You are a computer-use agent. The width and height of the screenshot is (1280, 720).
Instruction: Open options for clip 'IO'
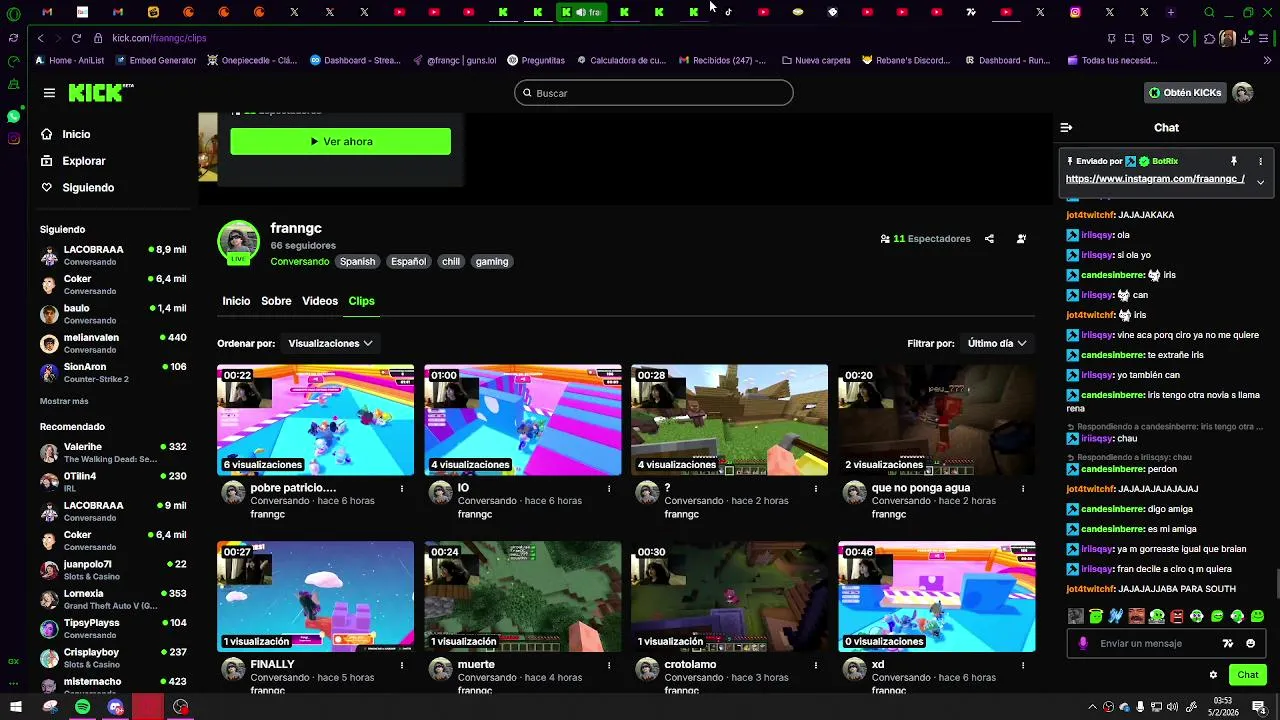click(609, 489)
